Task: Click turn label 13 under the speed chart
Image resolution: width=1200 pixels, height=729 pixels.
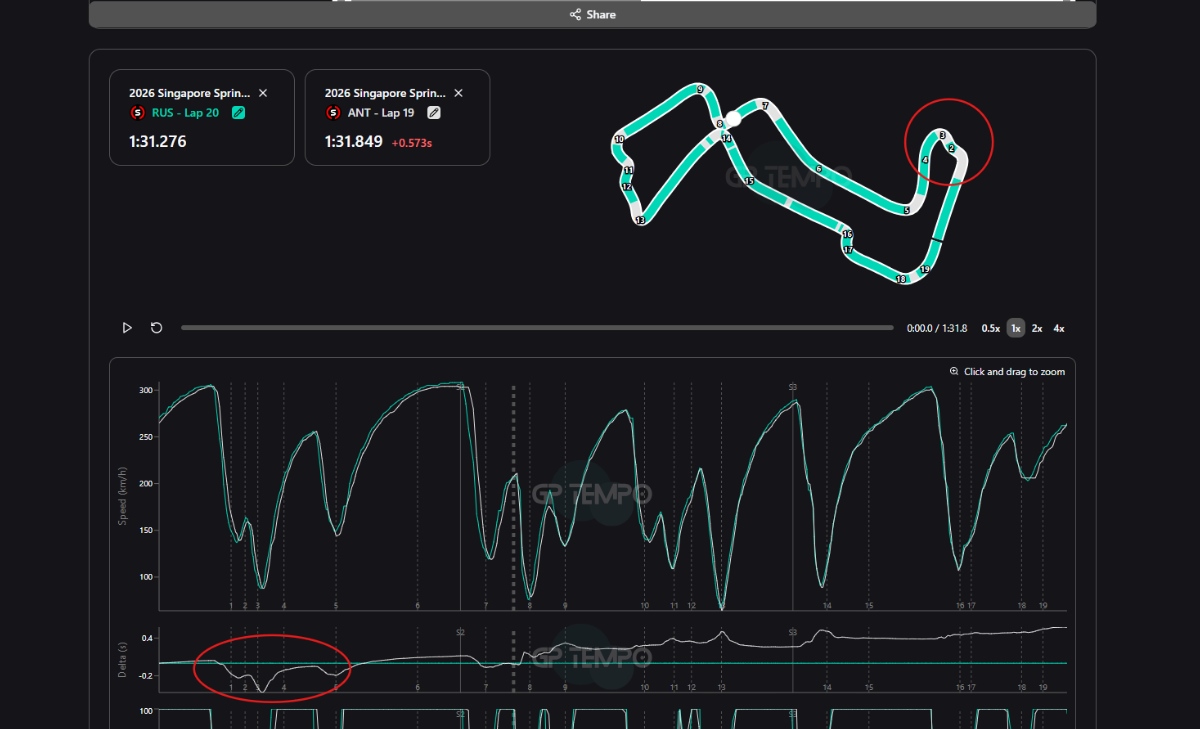Action: (x=721, y=606)
